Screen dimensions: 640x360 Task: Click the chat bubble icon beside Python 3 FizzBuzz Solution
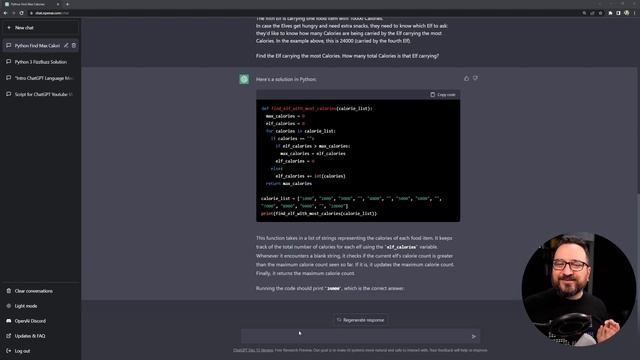point(9,62)
